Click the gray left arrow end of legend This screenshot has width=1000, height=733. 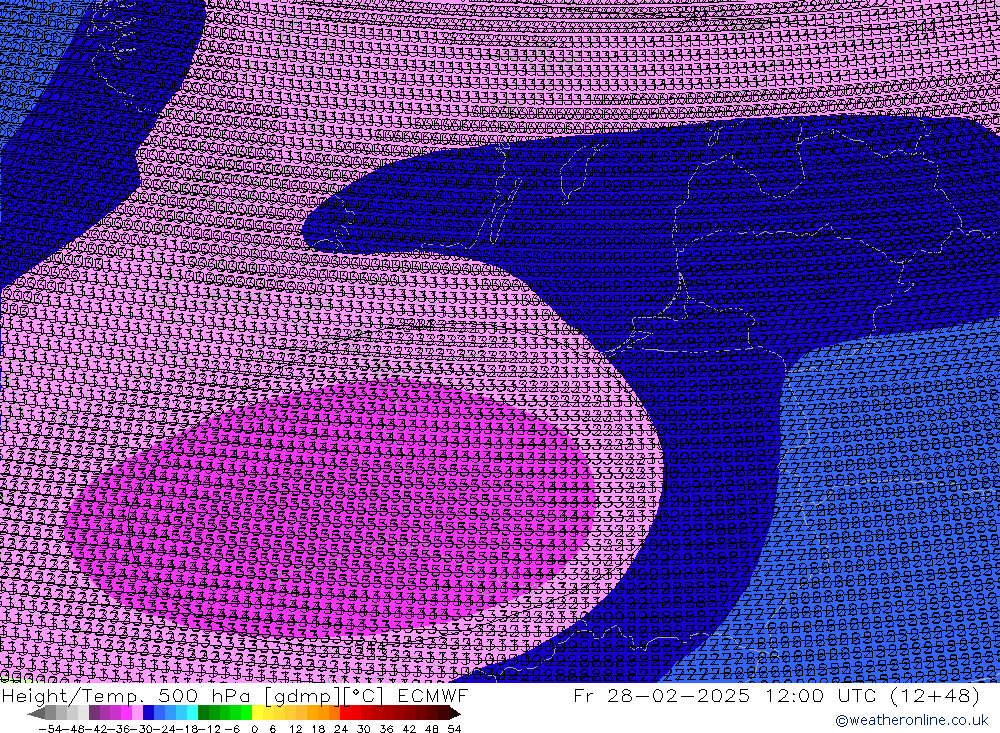pyautogui.click(x=36, y=713)
